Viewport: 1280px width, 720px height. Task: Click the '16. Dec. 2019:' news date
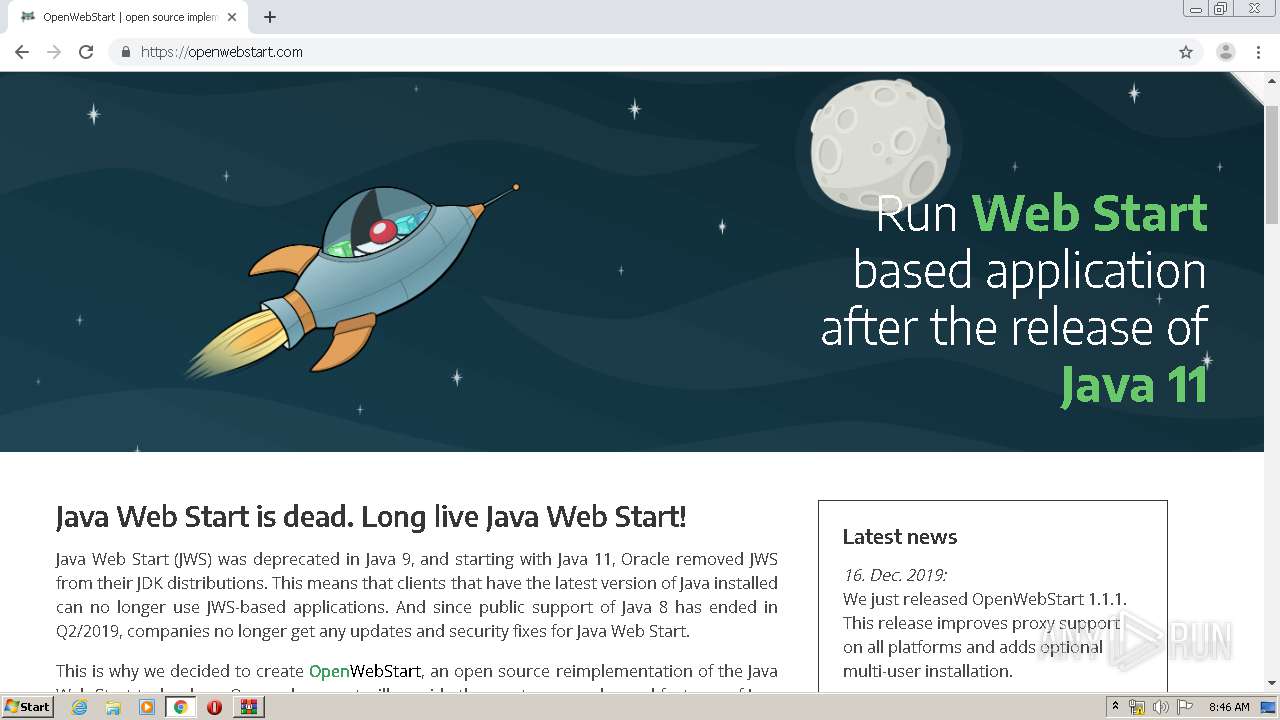tap(895, 575)
